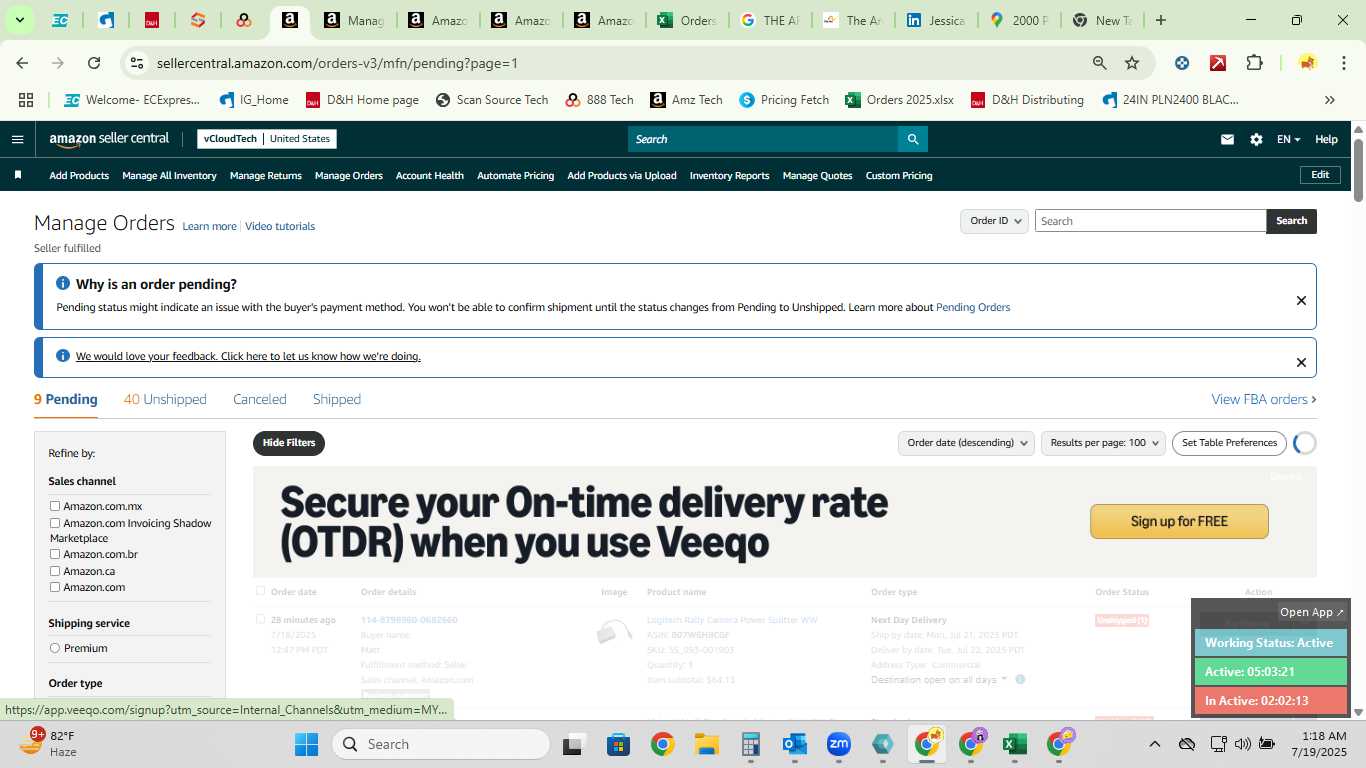Image resolution: width=1366 pixels, height=768 pixels.
Task: Open the Automate Pricing menu item
Action: (515, 175)
